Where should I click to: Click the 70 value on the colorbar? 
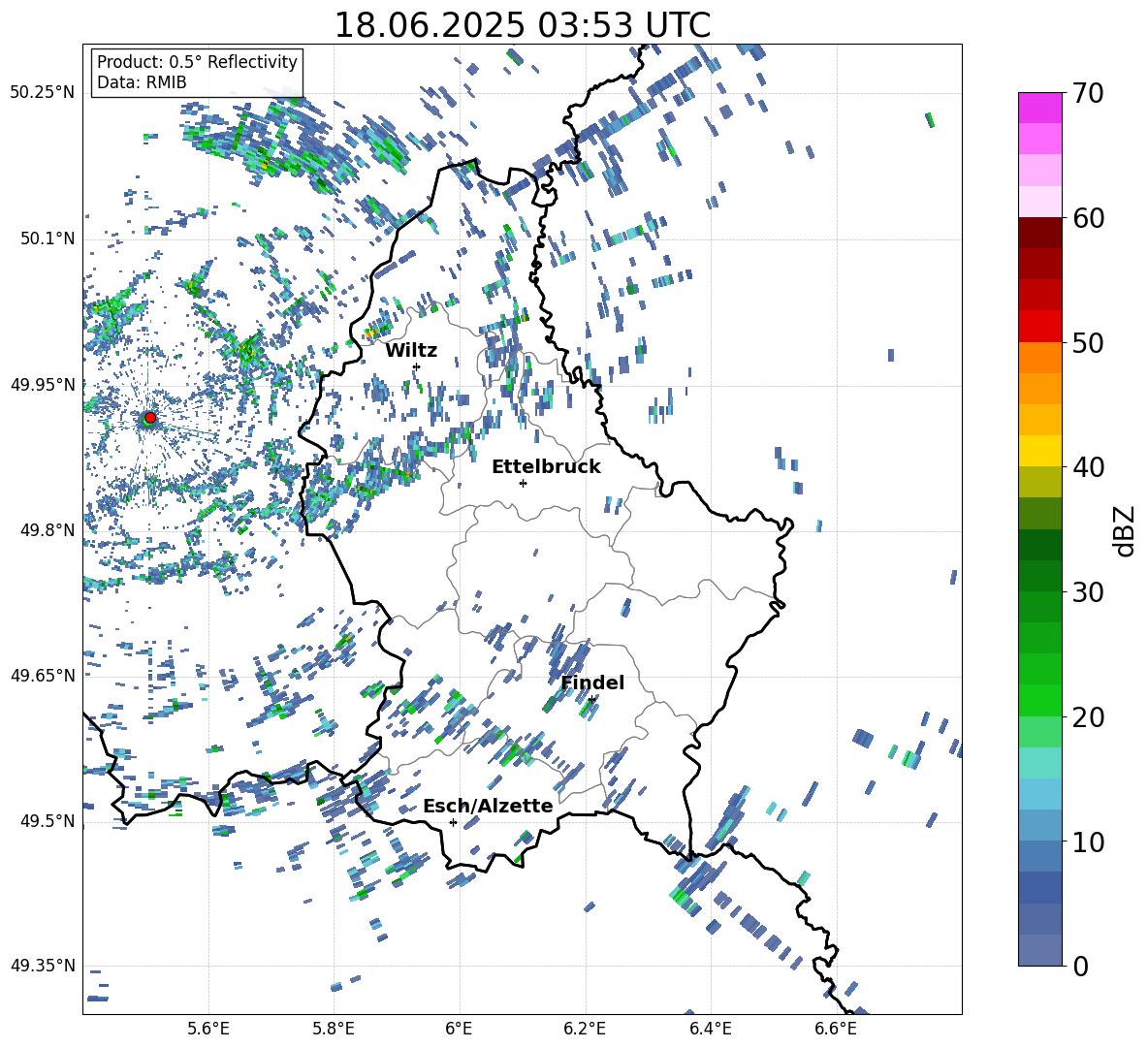[1088, 93]
